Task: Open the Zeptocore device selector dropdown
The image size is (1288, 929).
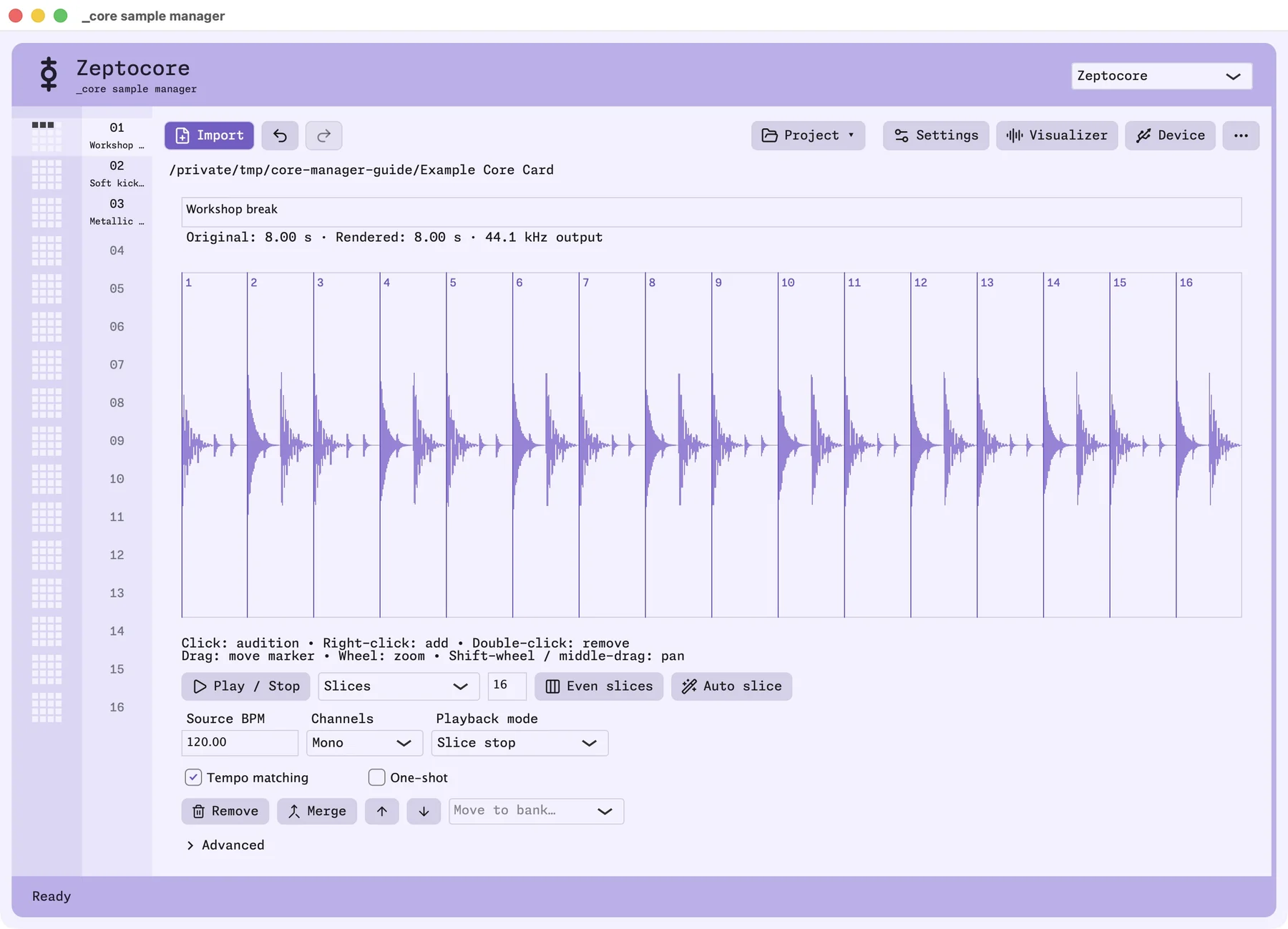Action: click(1161, 76)
